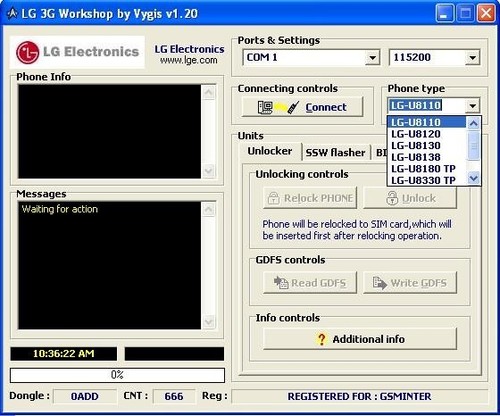Click the LG Electronics logo
Screen dimensions: 500x416
pos(77,52)
